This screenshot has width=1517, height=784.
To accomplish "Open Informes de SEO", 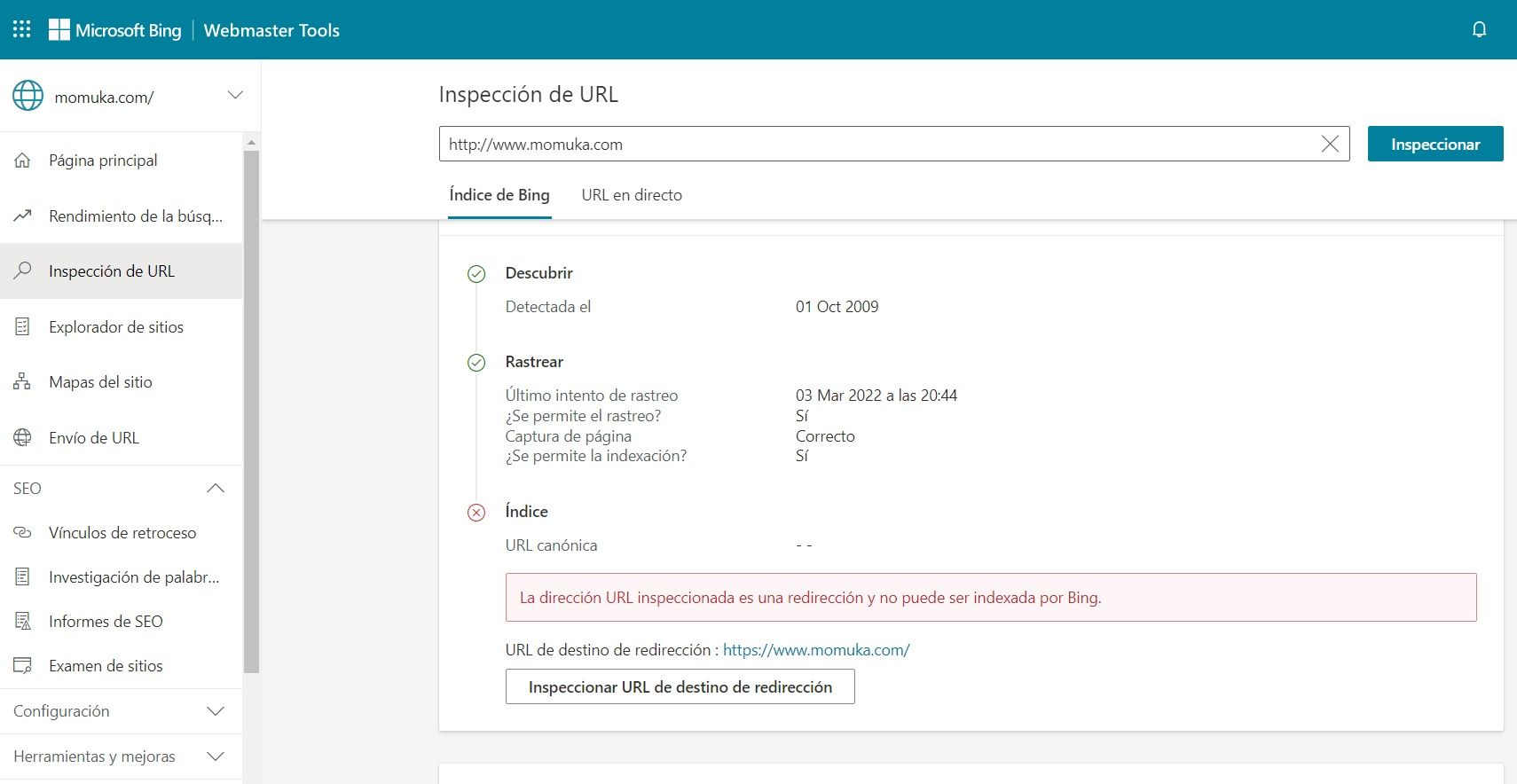I will click(x=121, y=621).
